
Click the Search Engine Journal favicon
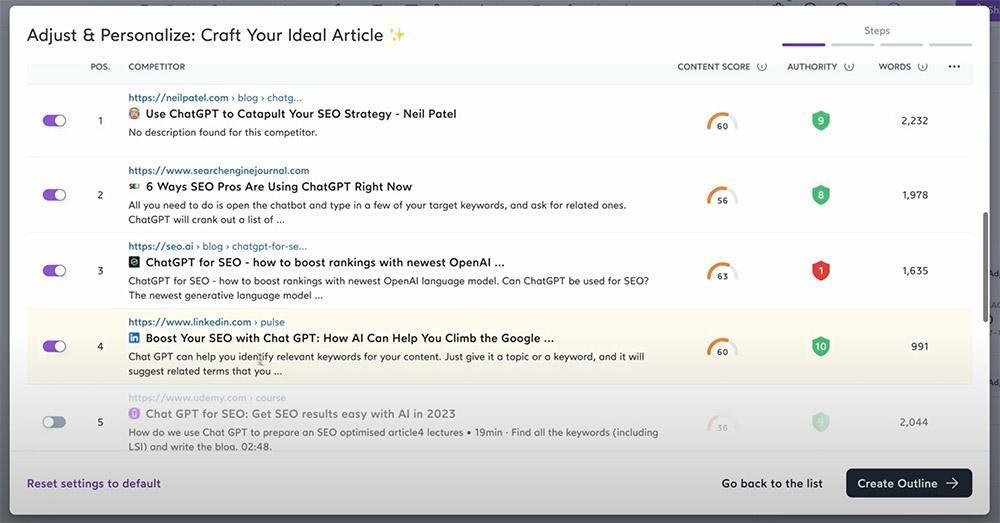pyautogui.click(x=134, y=186)
